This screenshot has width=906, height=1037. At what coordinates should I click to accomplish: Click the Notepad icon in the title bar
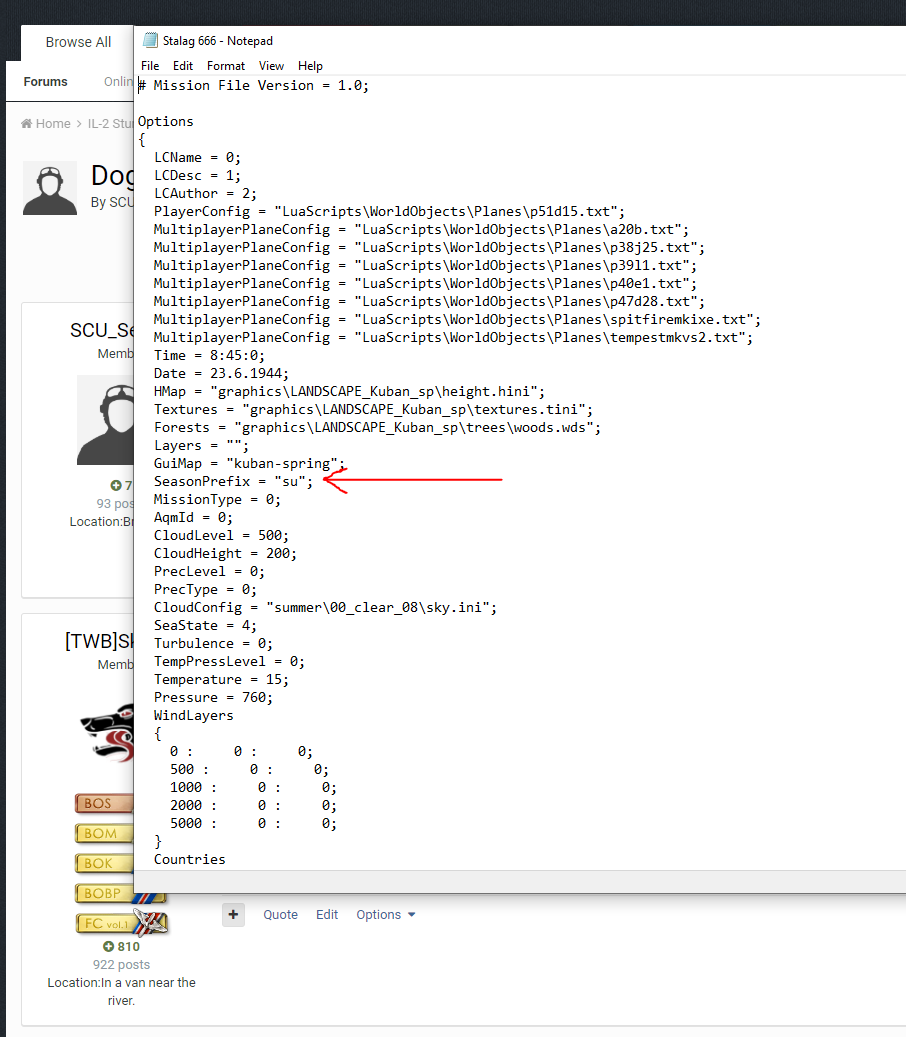click(x=151, y=40)
